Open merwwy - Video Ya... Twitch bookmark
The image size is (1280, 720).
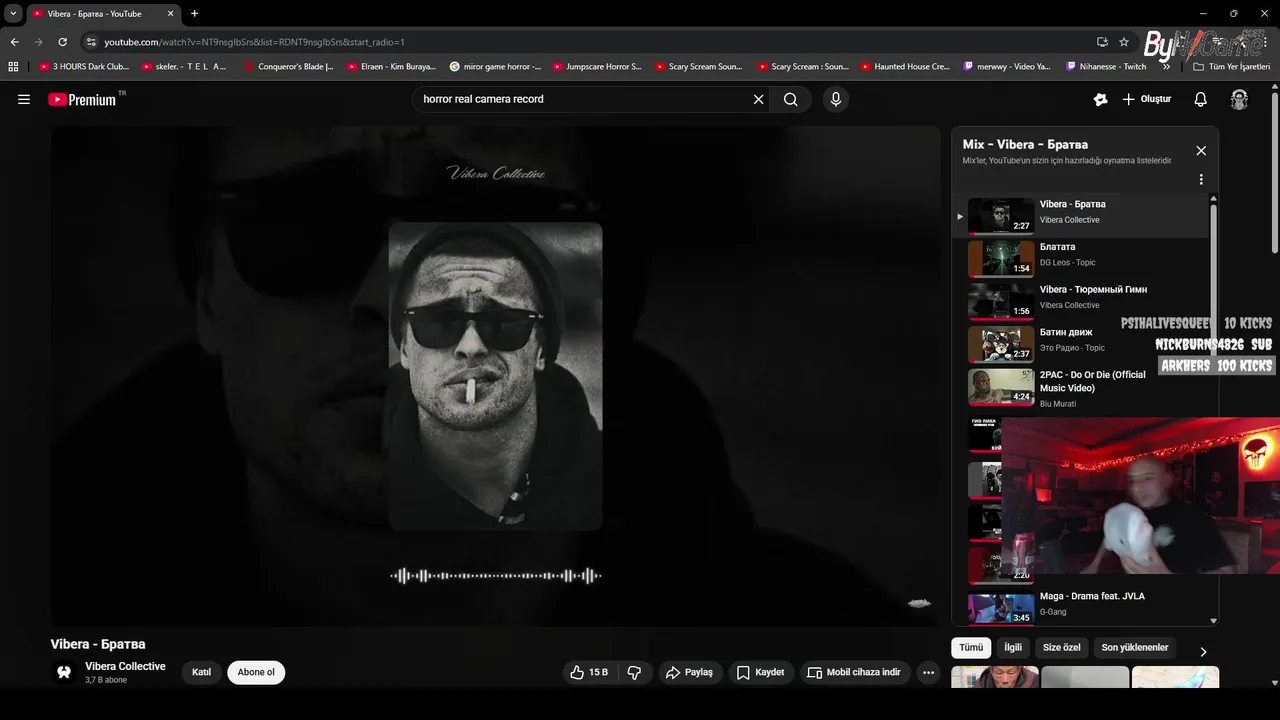pyautogui.click(x=1007, y=67)
